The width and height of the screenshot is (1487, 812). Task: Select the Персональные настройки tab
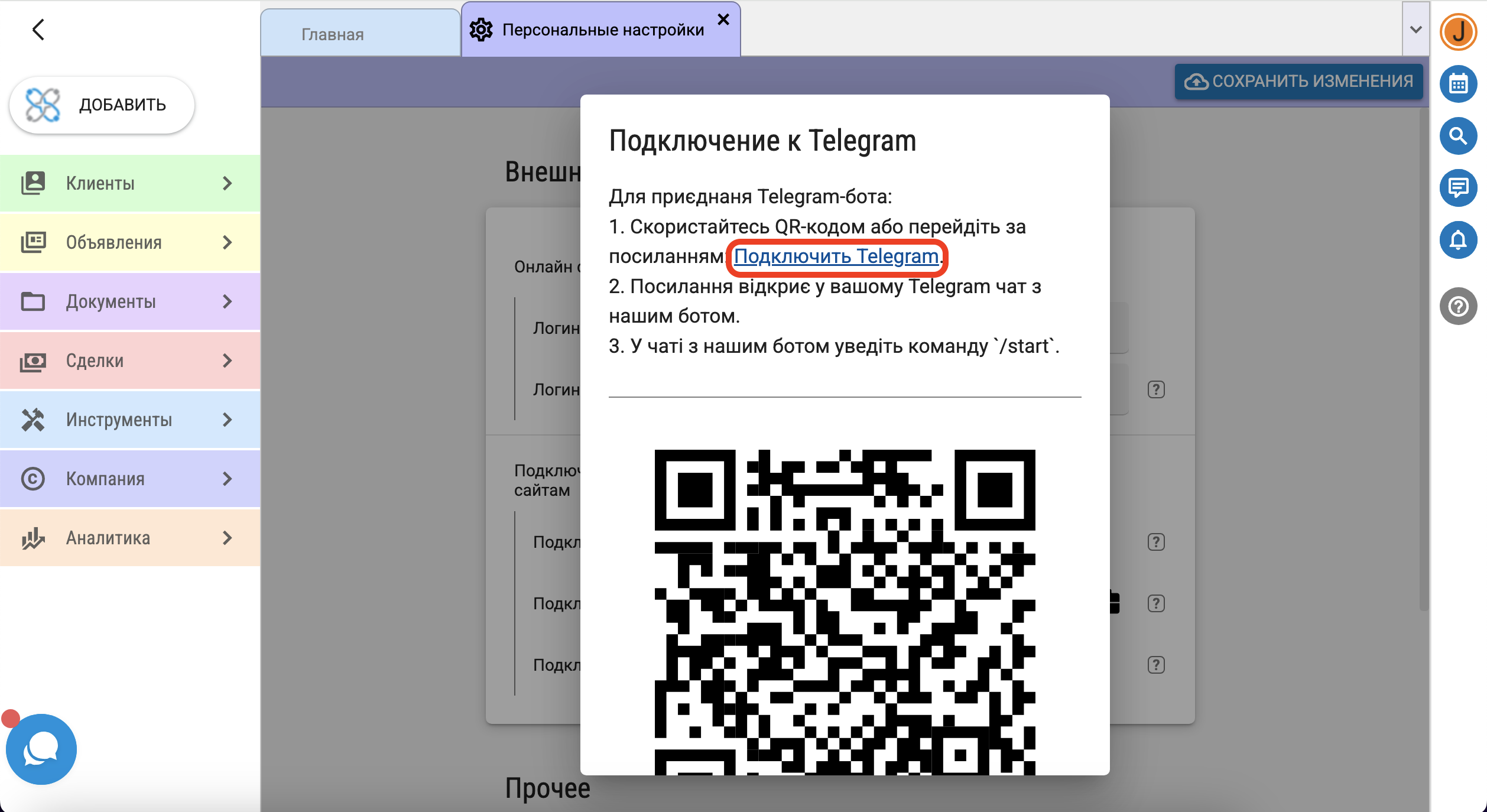click(602, 30)
